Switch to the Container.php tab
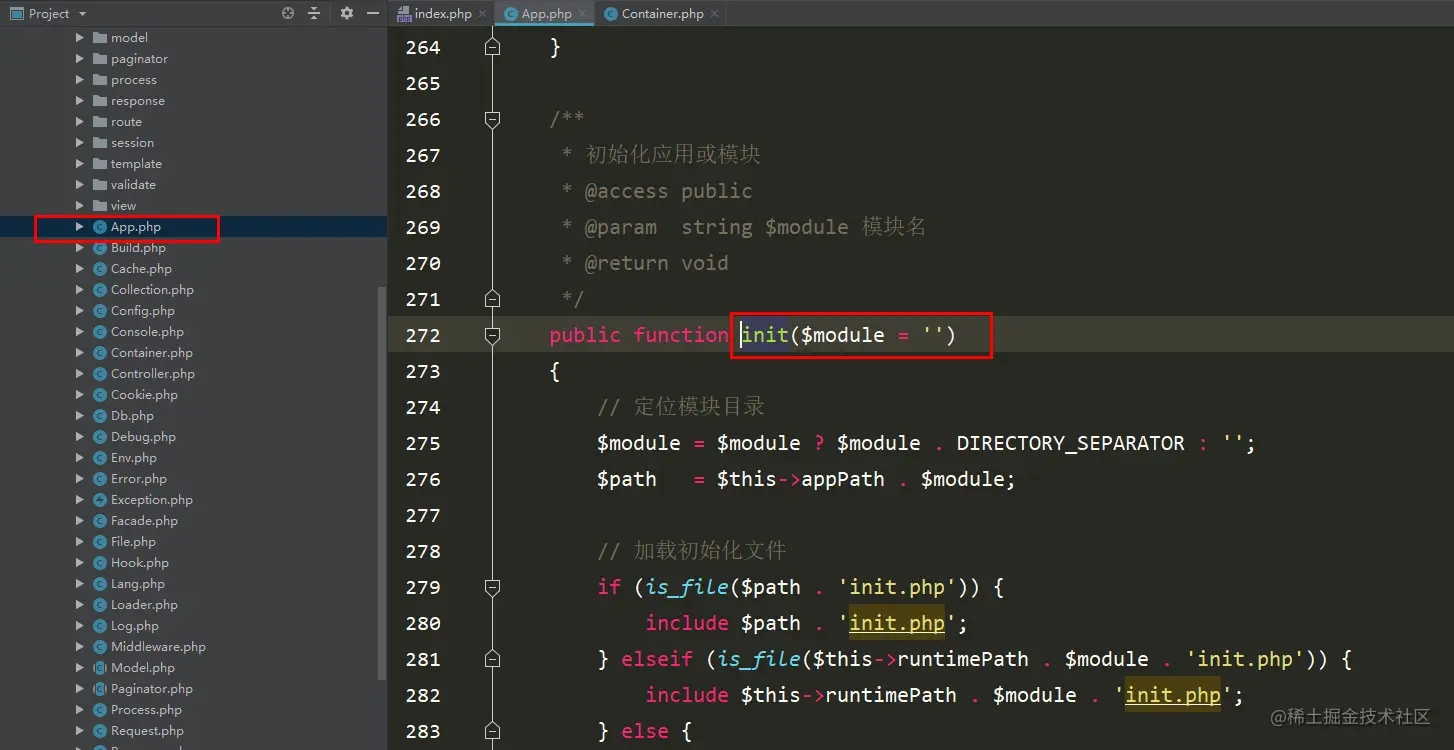This screenshot has height=750, width=1454. pos(662,14)
